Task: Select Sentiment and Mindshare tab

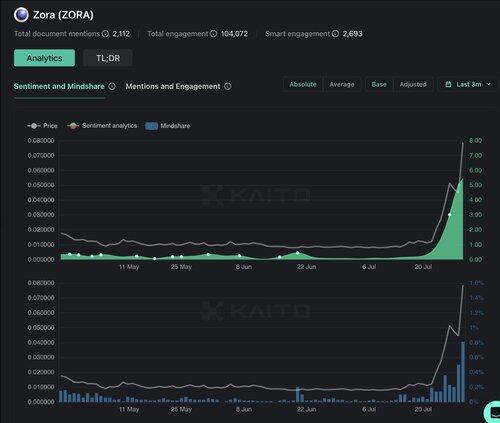Action: pos(59,86)
